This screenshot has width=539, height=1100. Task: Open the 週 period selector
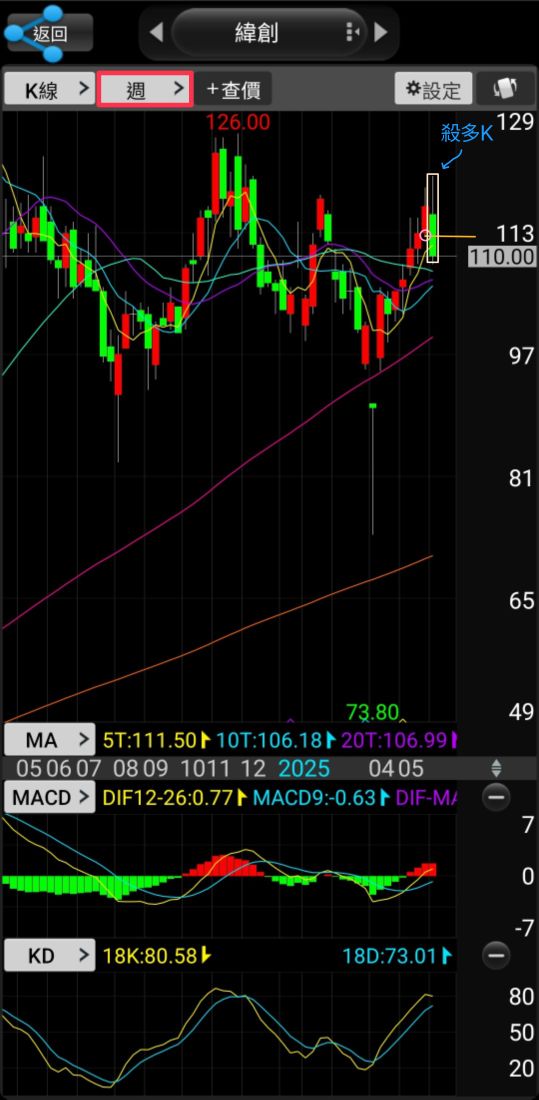pyautogui.click(x=145, y=89)
